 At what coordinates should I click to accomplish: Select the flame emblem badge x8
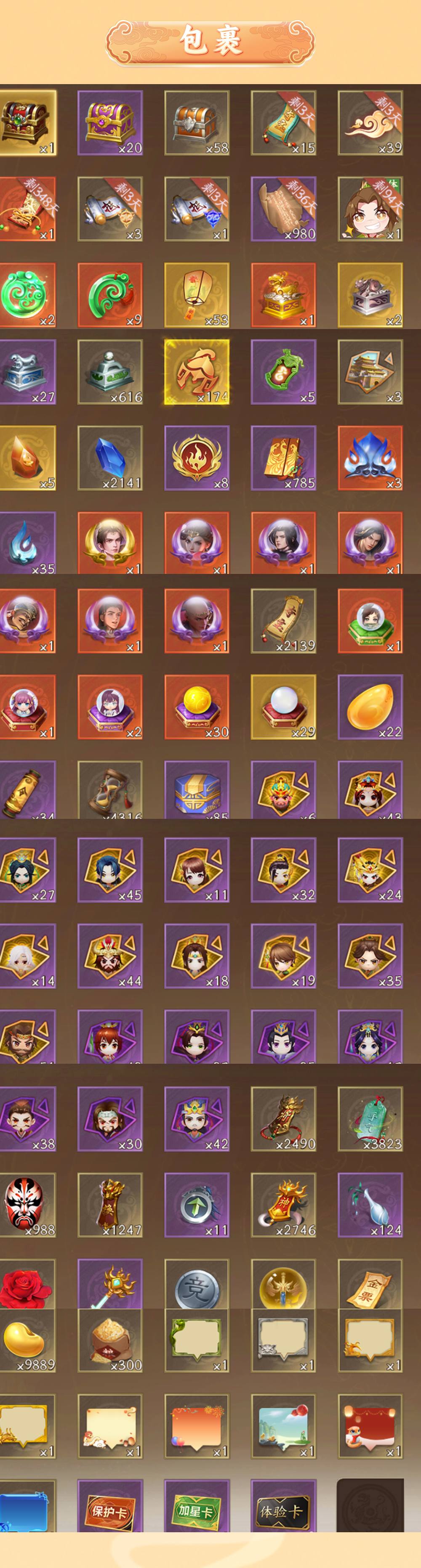coord(197,458)
